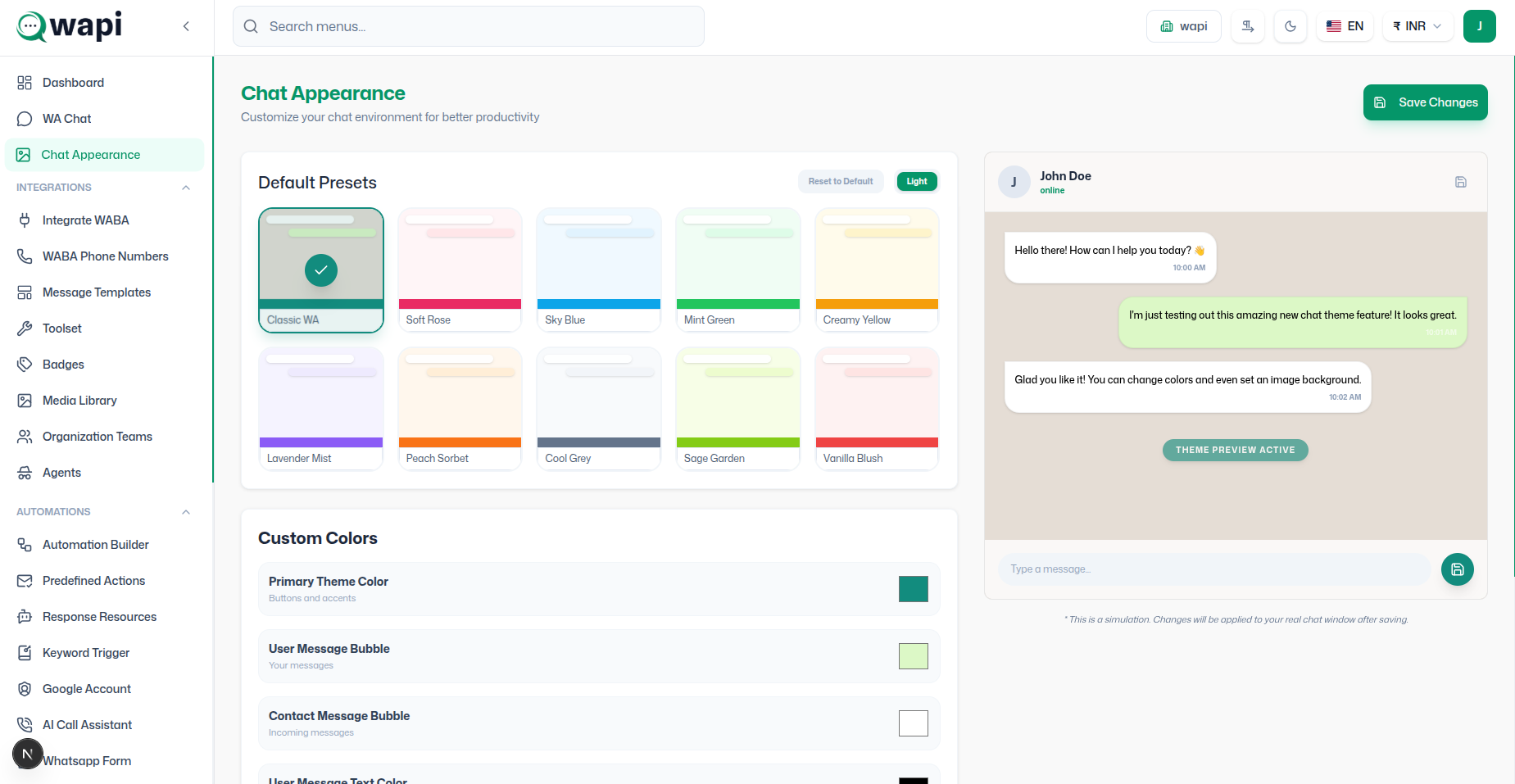Open the EN language selector
Image resolution: width=1515 pixels, height=784 pixels.
[x=1345, y=26]
